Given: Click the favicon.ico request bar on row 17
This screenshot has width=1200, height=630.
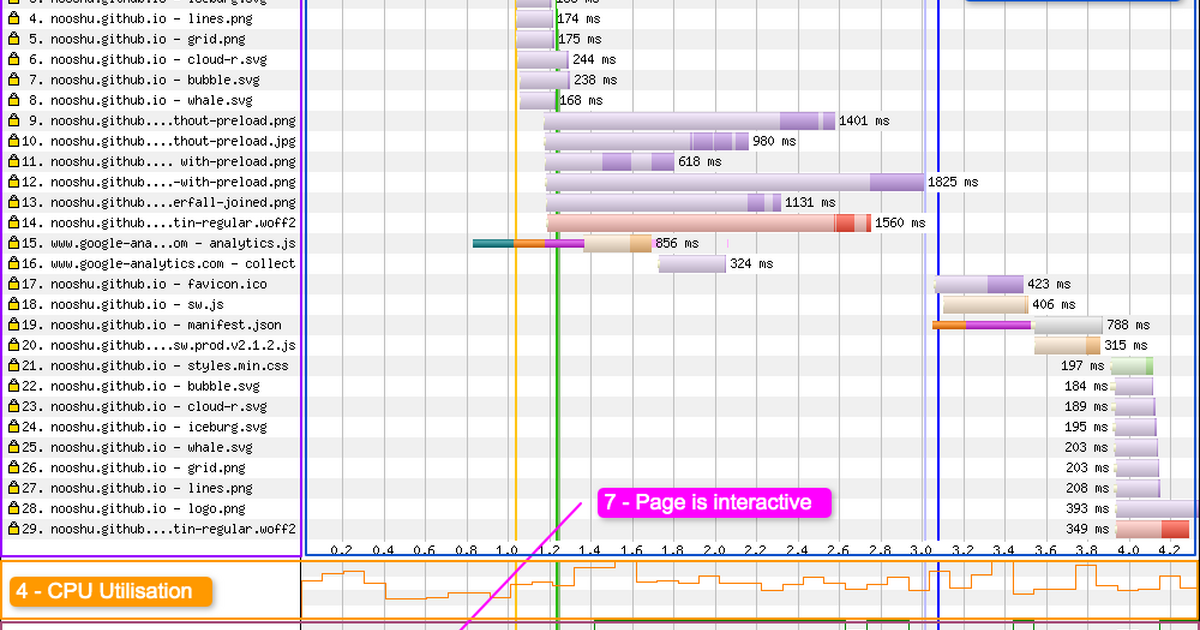Looking at the screenshot, I should coord(979,284).
